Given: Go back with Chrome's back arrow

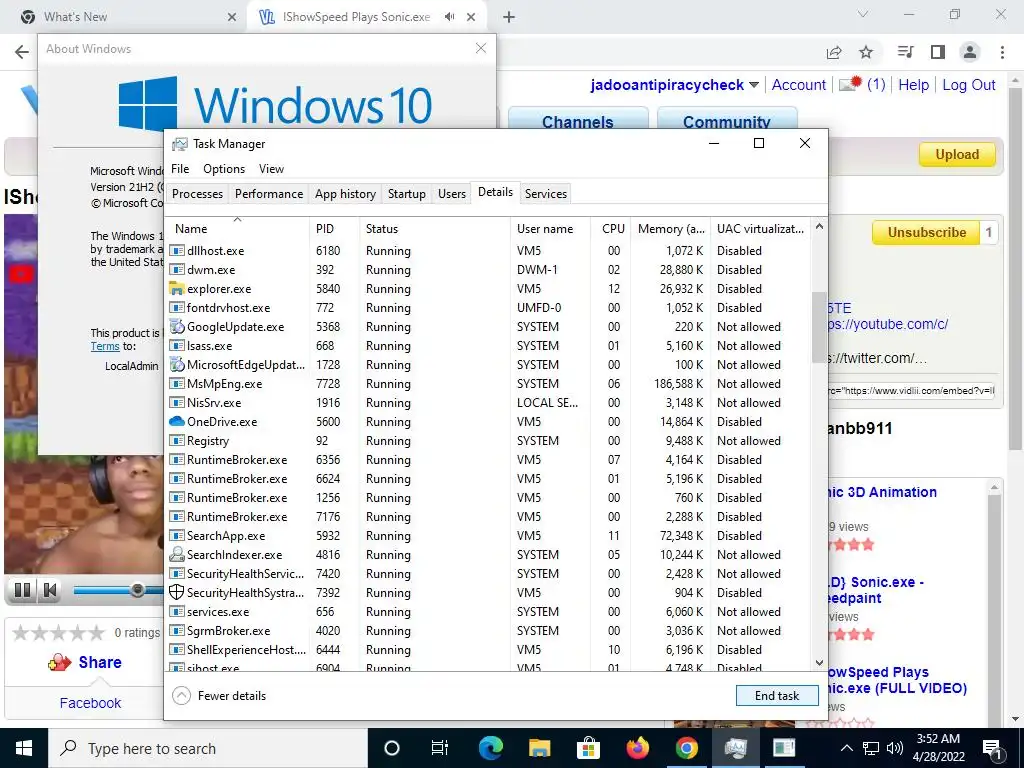Looking at the screenshot, I should click(22, 52).
